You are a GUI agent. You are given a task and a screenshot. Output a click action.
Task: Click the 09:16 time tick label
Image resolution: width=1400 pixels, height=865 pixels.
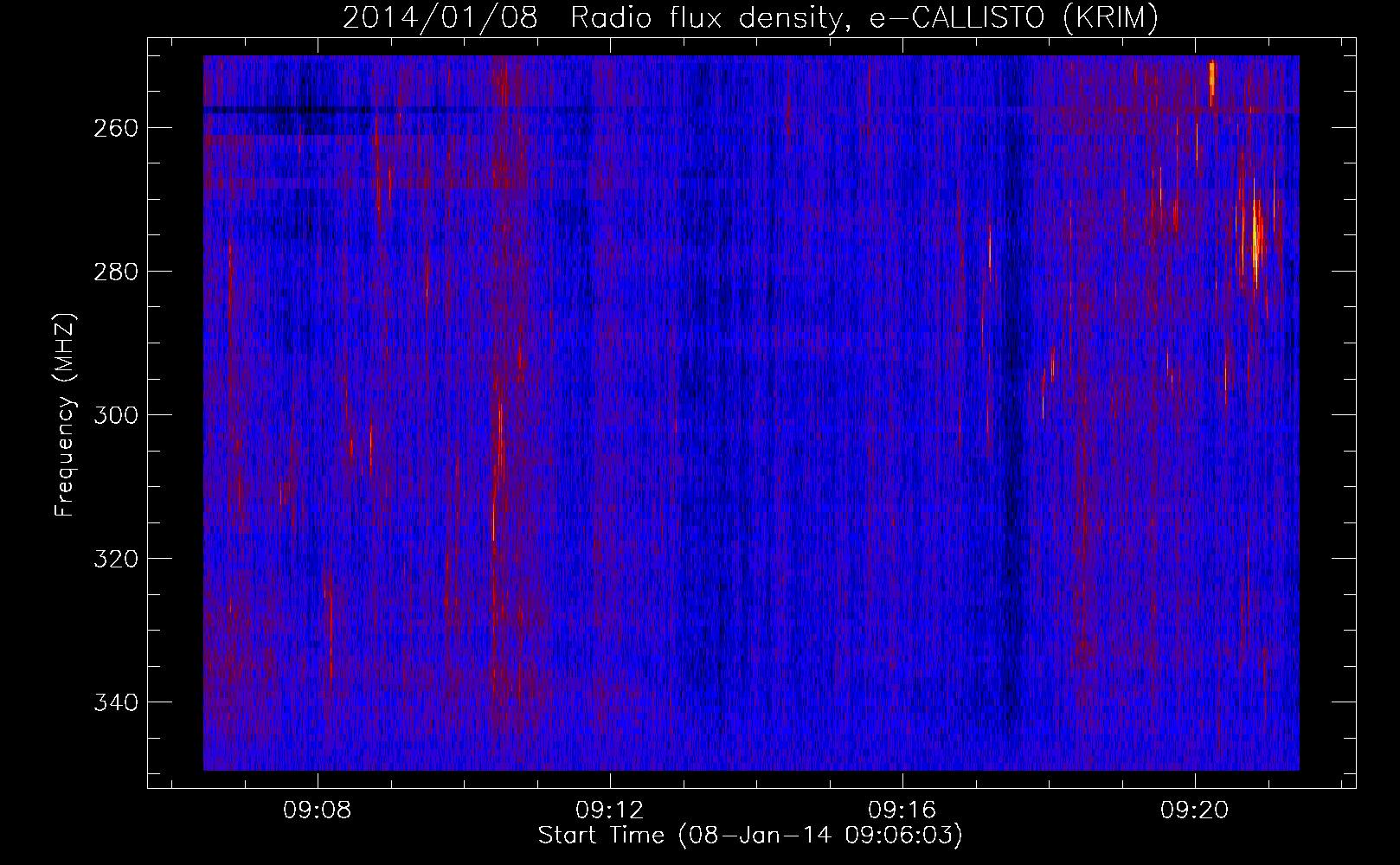click(x=903, y=811)
